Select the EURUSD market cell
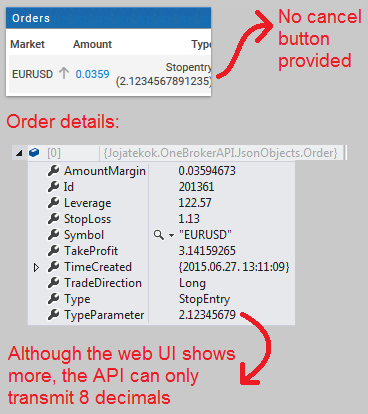368x414 pixels. click(x=32, y=74)
